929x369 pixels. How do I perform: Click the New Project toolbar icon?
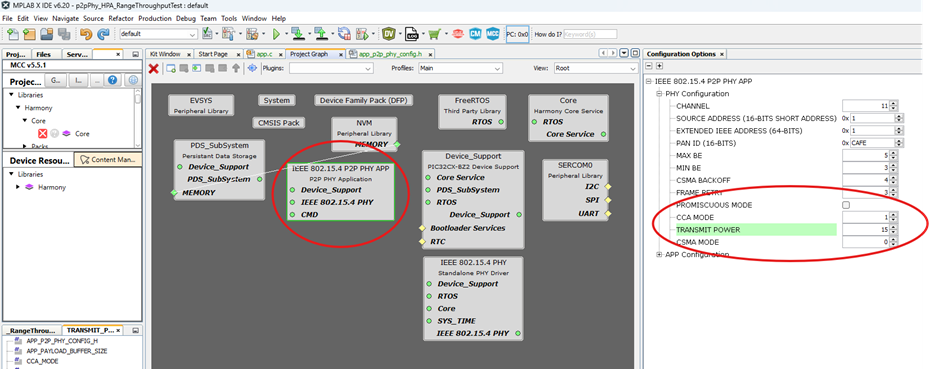point(29,34)
